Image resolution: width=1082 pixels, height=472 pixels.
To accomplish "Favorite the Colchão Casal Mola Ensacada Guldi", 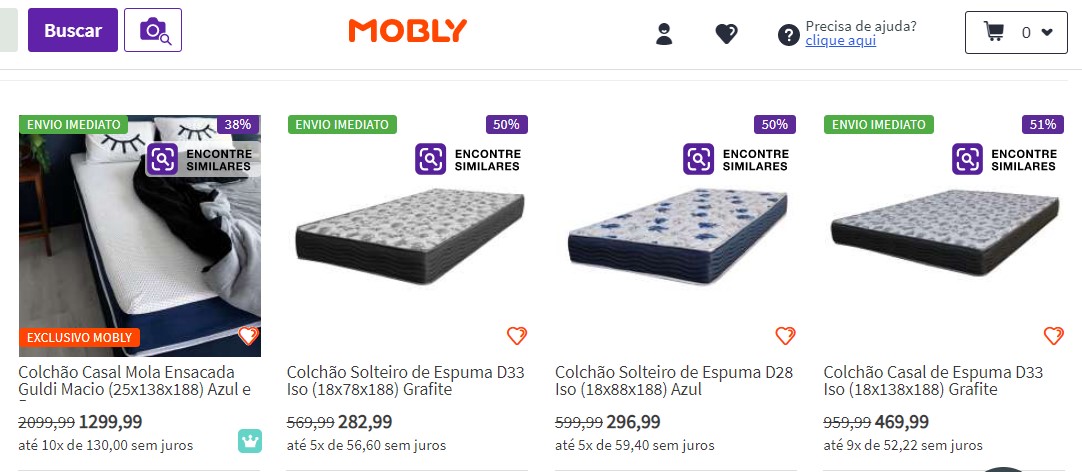I will coord(248,336).
